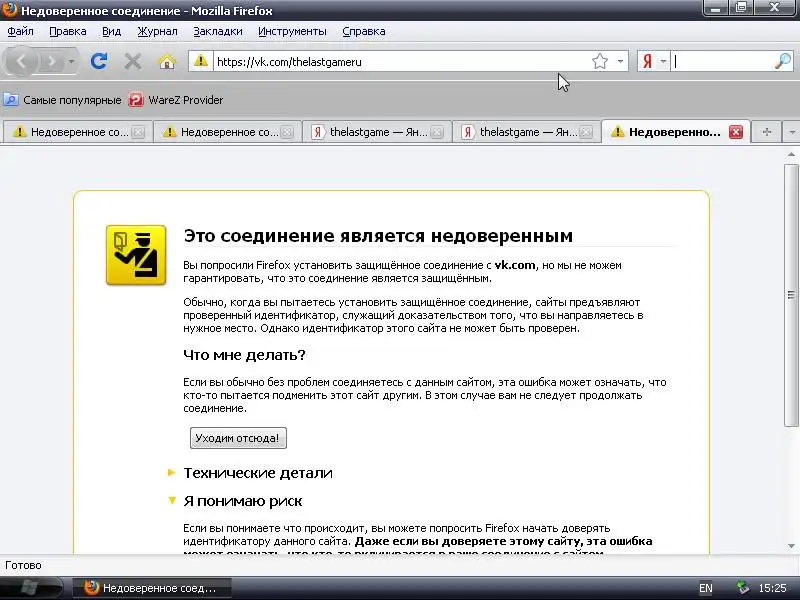Click the Что мне делать? heading
This screenshot has width=800, height=600.
pyautogui.click(x=244, y=355)
